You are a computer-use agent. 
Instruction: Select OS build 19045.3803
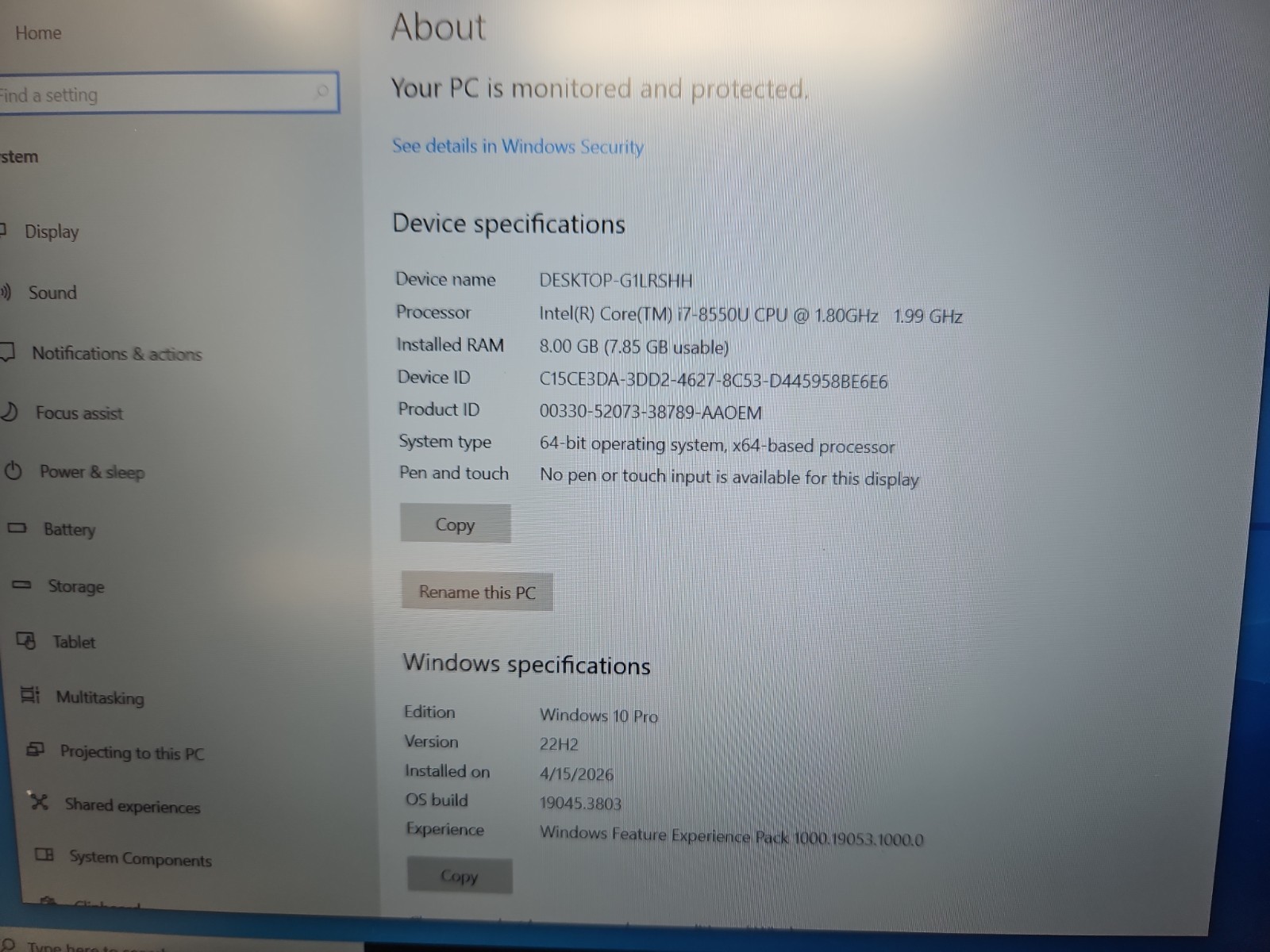pyautogui.click(x=581, y=804)
